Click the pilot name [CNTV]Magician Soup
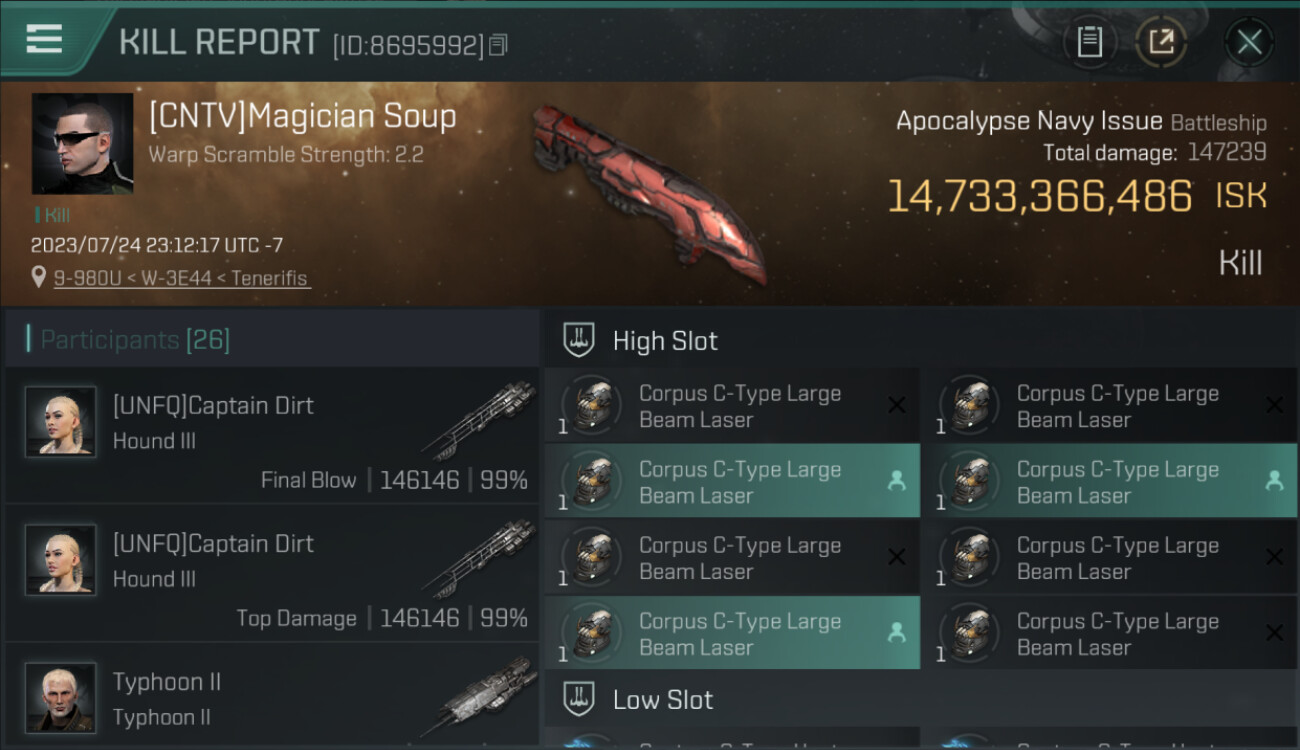 (x=302, y=116)
